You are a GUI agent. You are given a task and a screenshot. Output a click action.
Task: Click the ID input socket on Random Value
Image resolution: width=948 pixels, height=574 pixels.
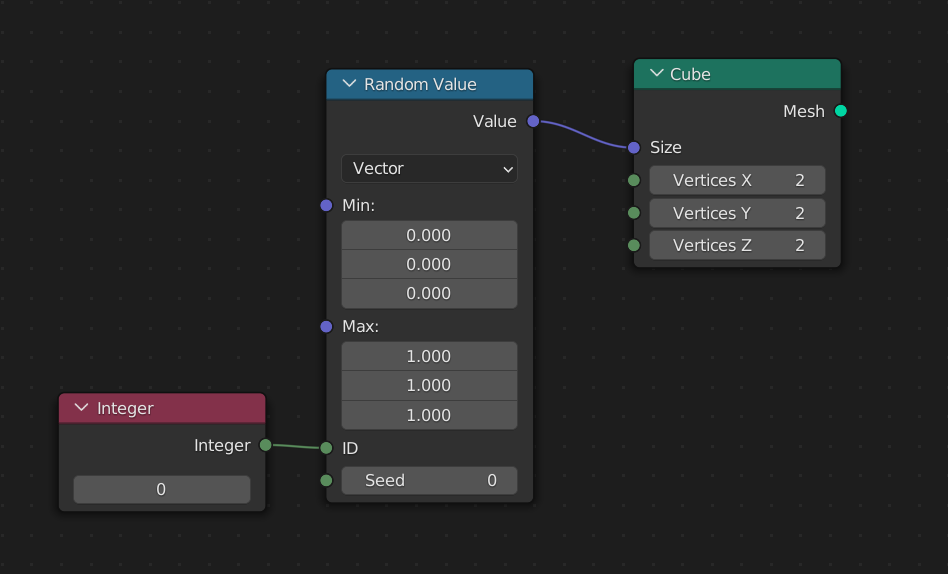(x=326, y=448)
